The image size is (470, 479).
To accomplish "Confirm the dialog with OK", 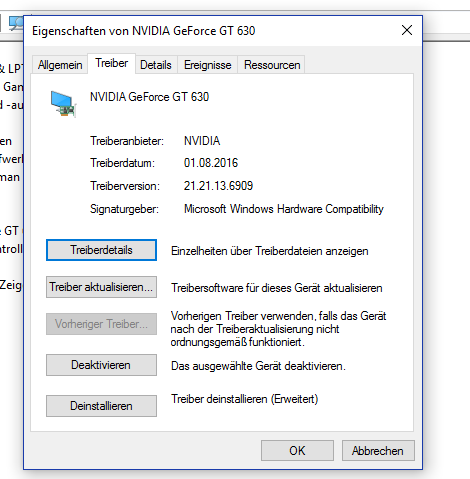I will (x=297, y=451).
